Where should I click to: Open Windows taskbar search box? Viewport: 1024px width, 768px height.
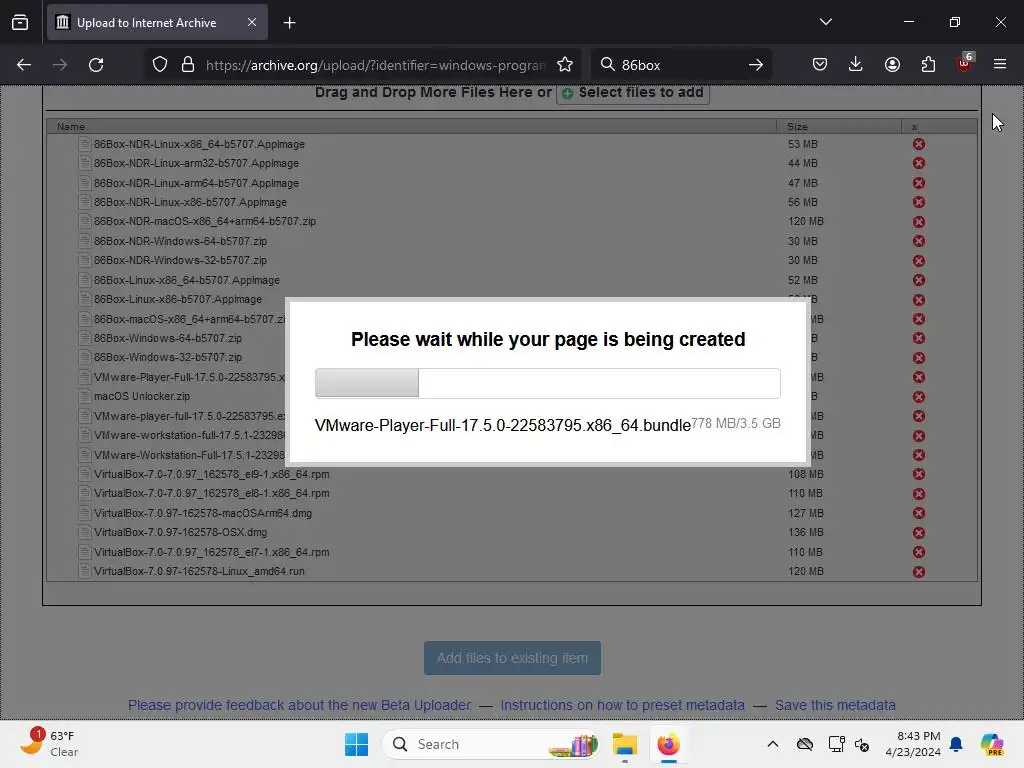pyautogui.click(x=490, y=744)
